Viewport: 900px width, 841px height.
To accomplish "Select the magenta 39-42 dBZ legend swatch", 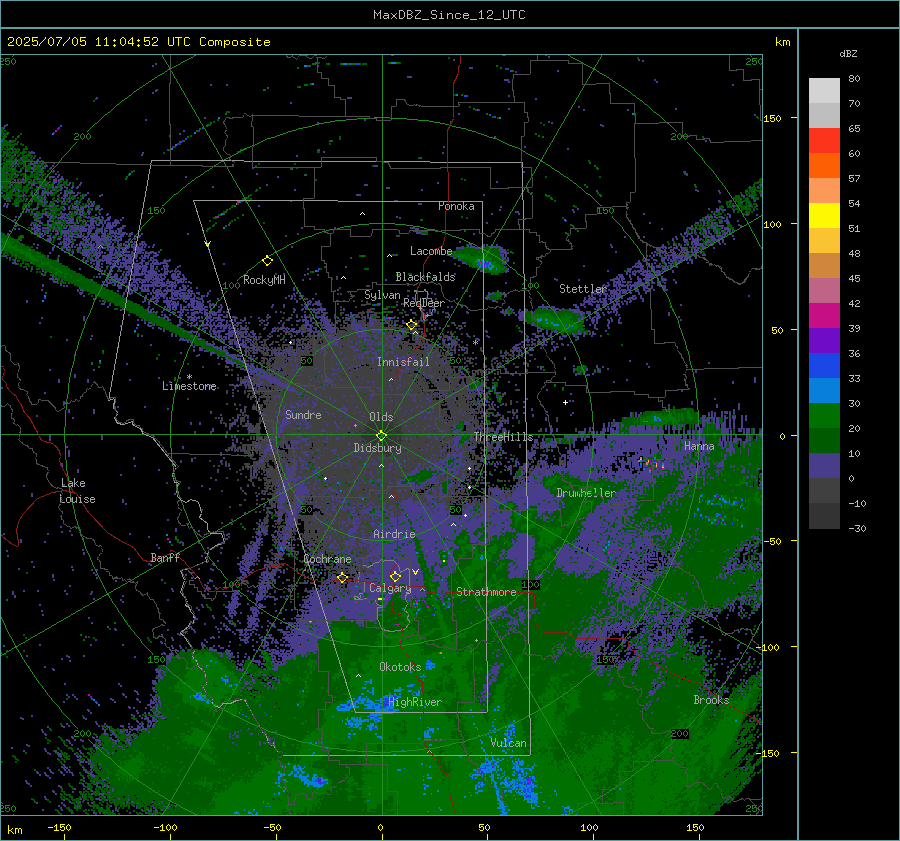I will pyautogui.click(x=824, y=315).
